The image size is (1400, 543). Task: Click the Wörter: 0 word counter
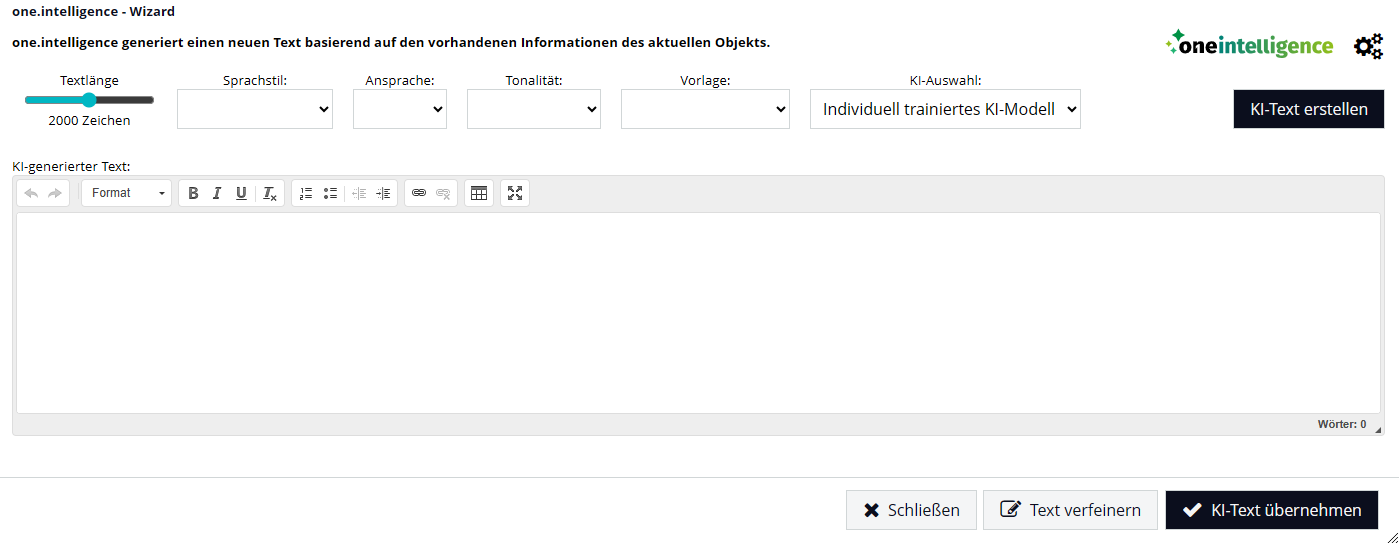click(1341, 424)
